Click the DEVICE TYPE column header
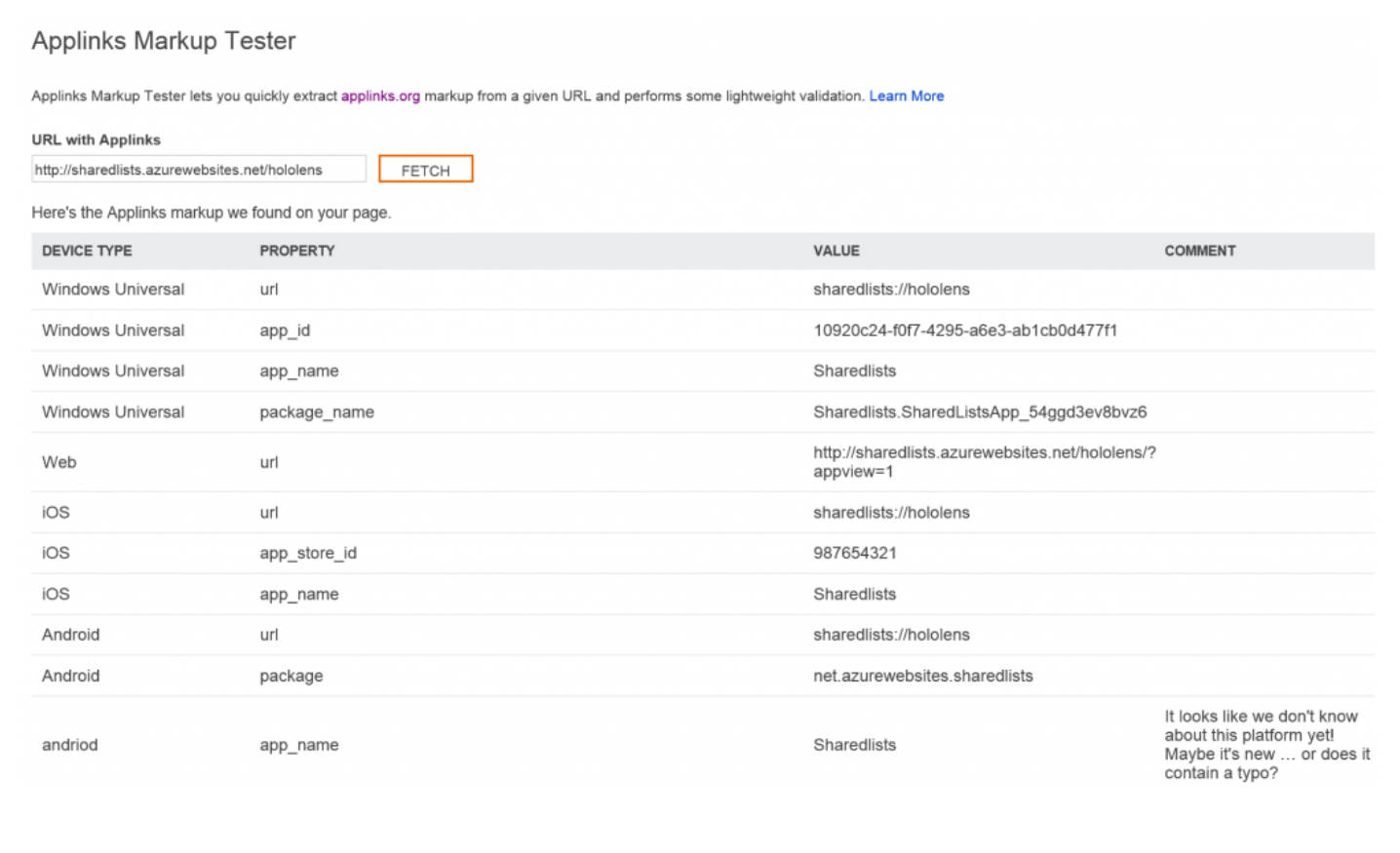 (87, 251)
